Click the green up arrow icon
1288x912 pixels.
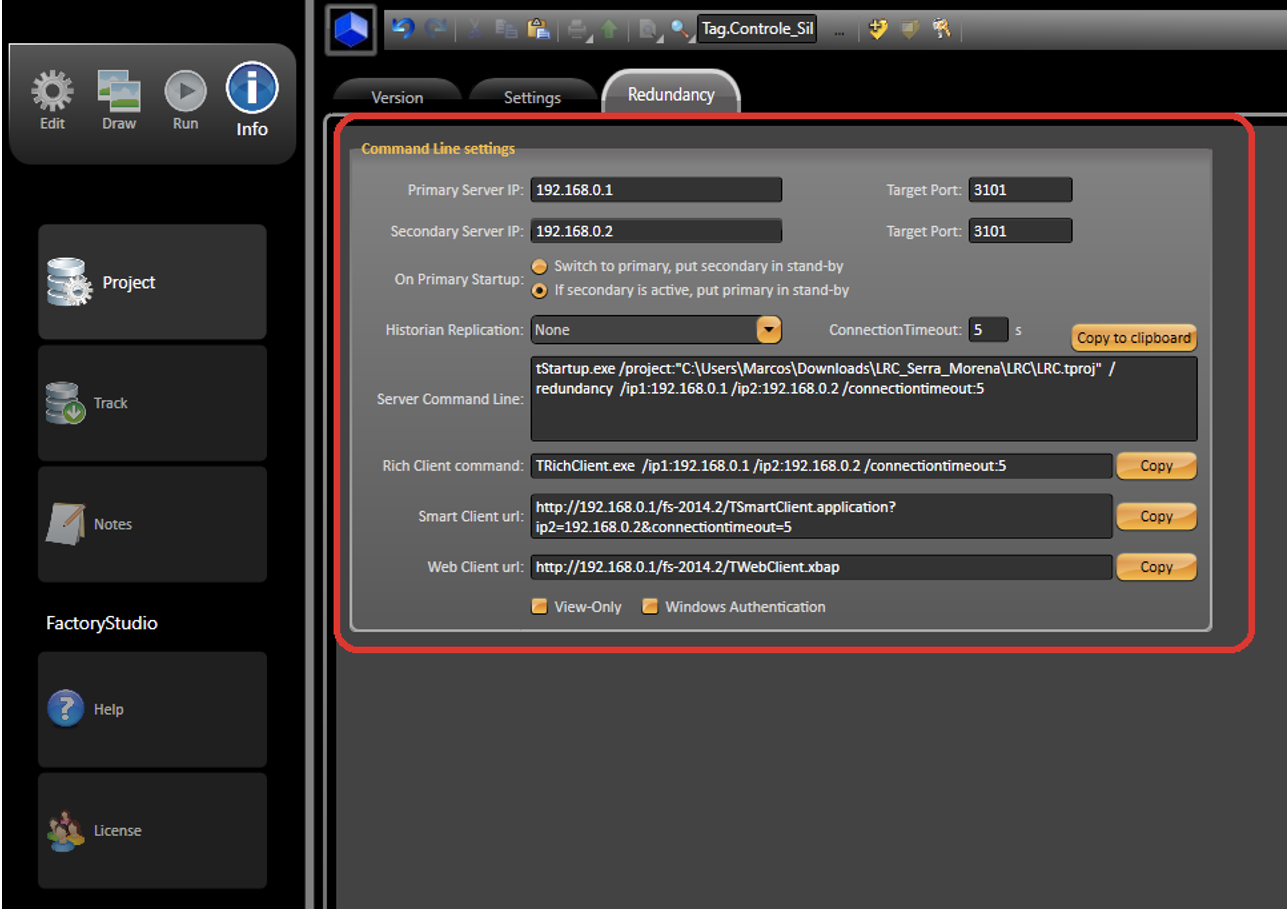609,30
